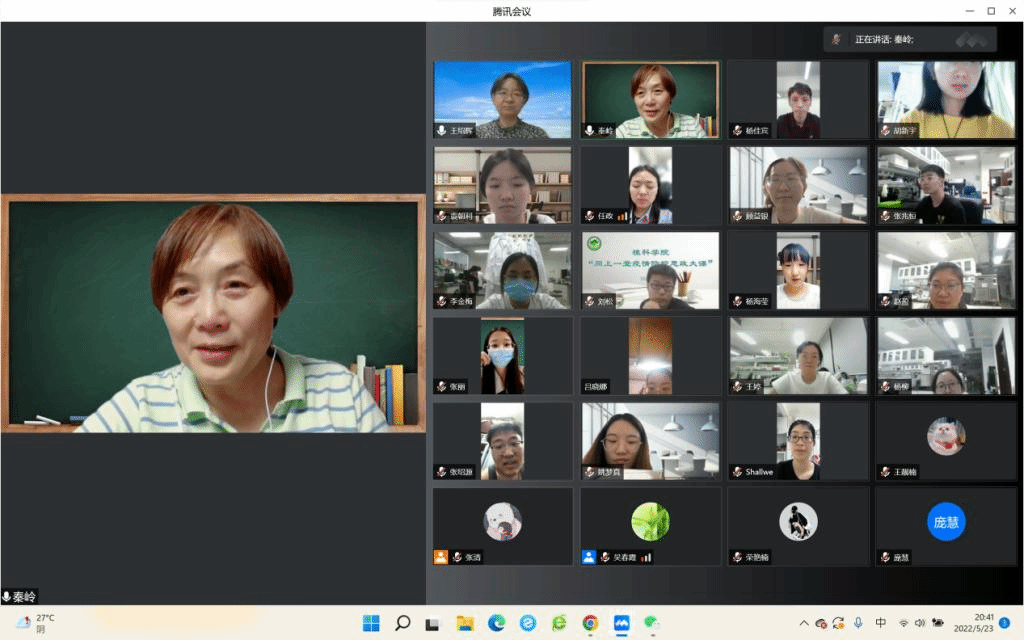Click the speaker mic icon in 正在讲话 bar
Viewport: 1024px width, 640px height.
click(x=836, y=39)
